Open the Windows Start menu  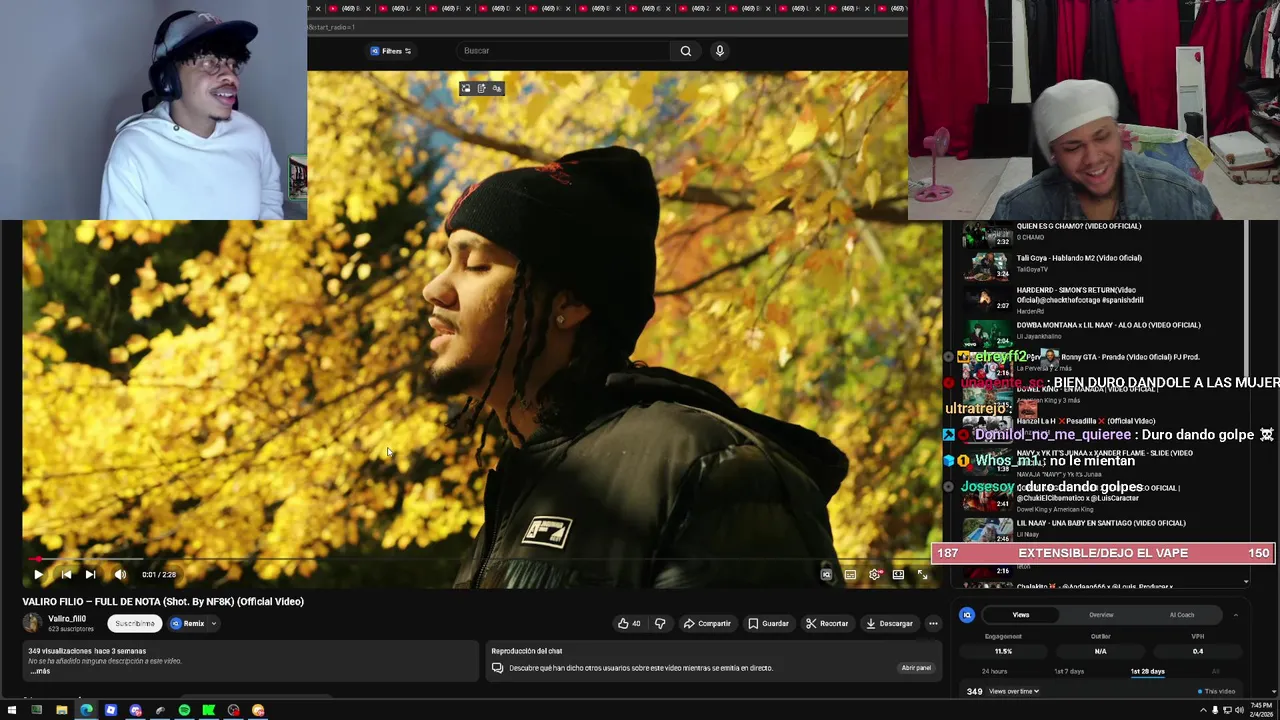pos(13,710)
